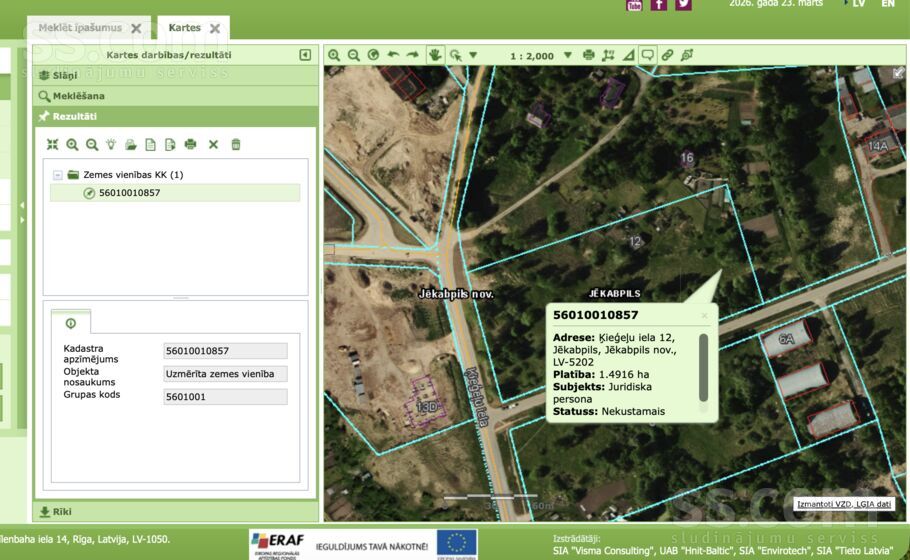Viewport: 910px width, 560px height.
Task: Click the lightbulb highlight icon in results
Action: point(111,145)
